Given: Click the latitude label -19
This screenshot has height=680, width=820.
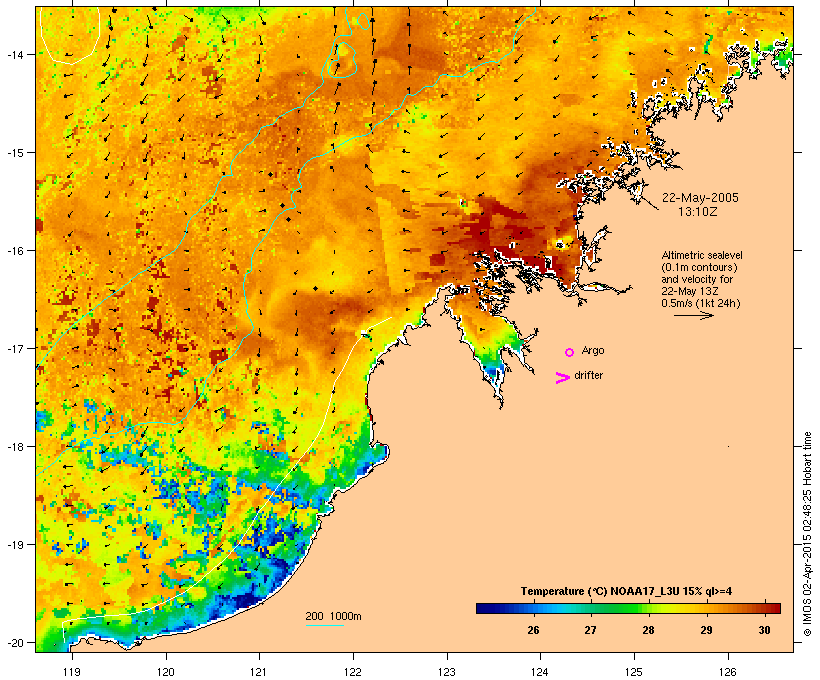Looking at the screenshot, I should click(14, 545).
